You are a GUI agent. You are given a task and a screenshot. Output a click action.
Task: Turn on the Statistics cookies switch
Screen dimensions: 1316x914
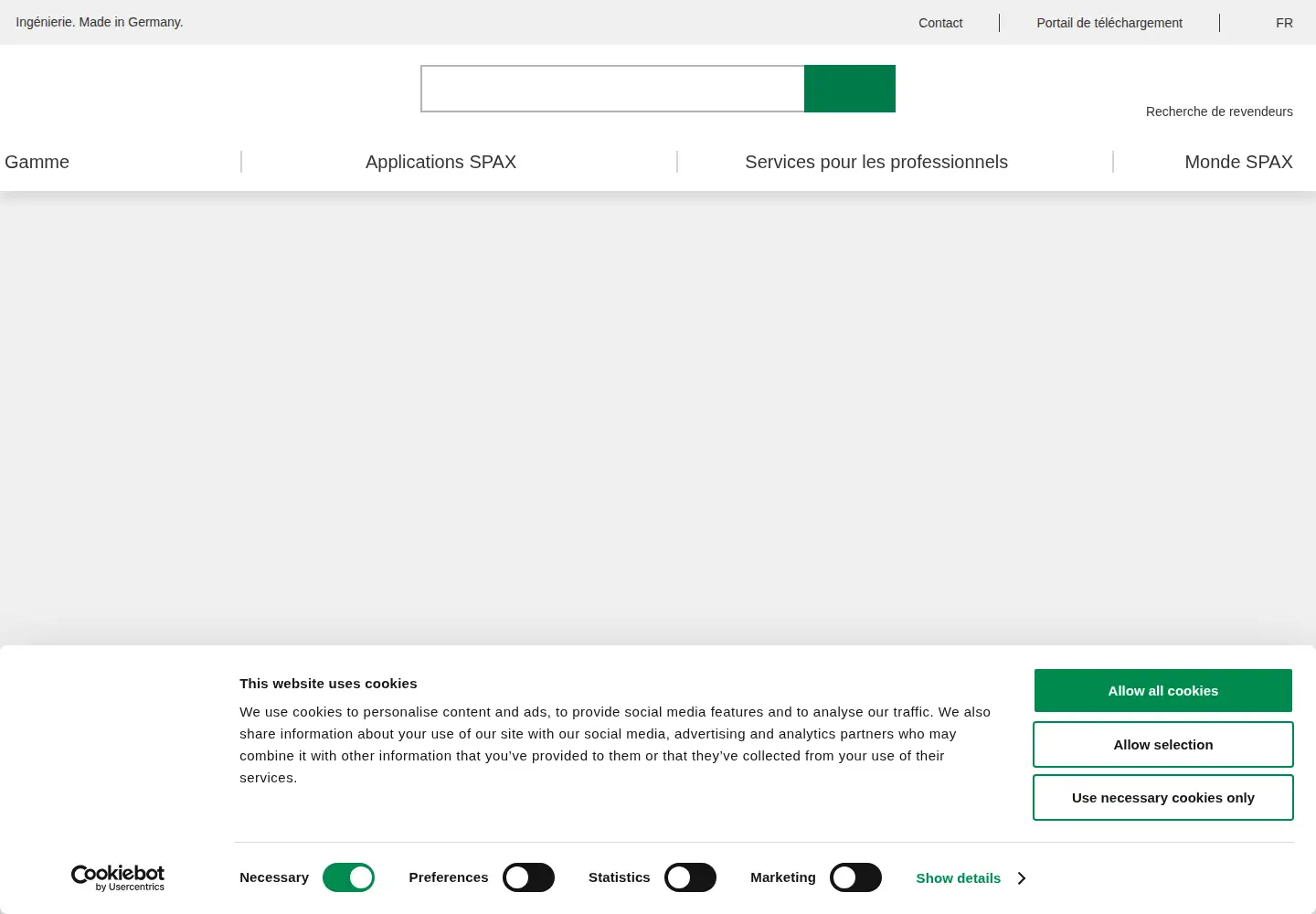point(690,877)
